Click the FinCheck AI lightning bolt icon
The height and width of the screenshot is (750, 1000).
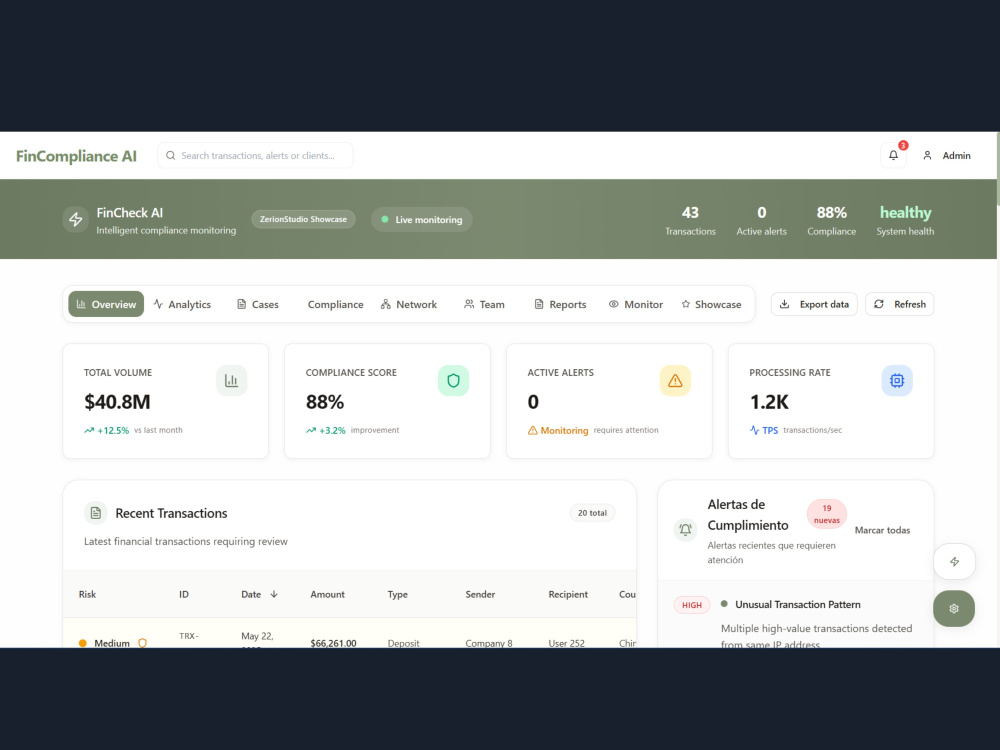tap(76, 219)
